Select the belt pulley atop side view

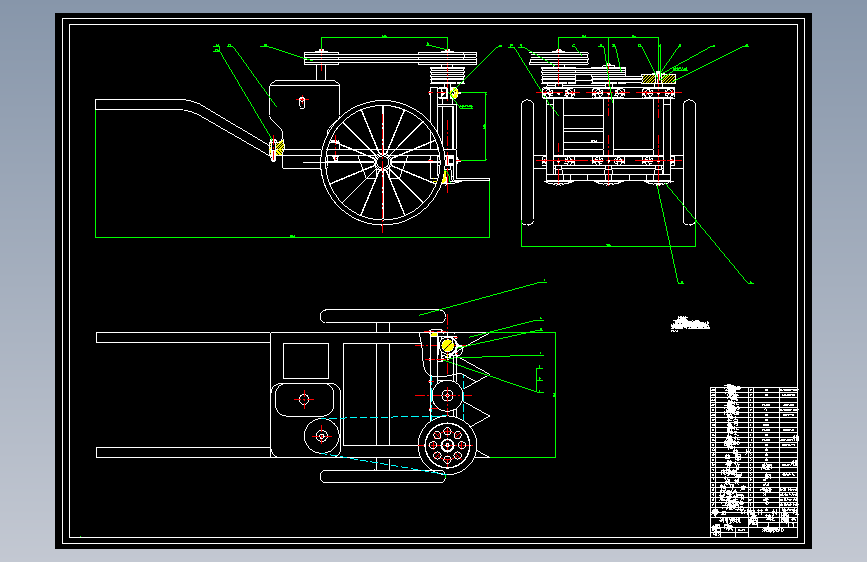(x=390, y=58)
